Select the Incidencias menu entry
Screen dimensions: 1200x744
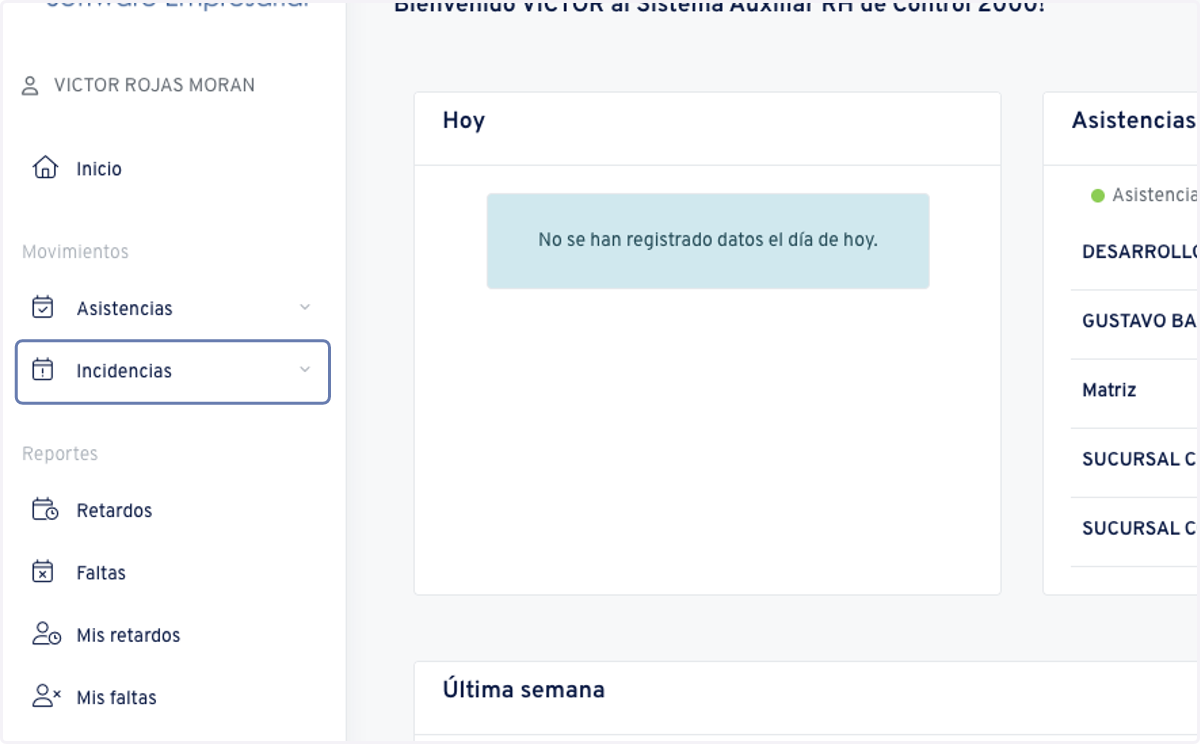[172, 372]
